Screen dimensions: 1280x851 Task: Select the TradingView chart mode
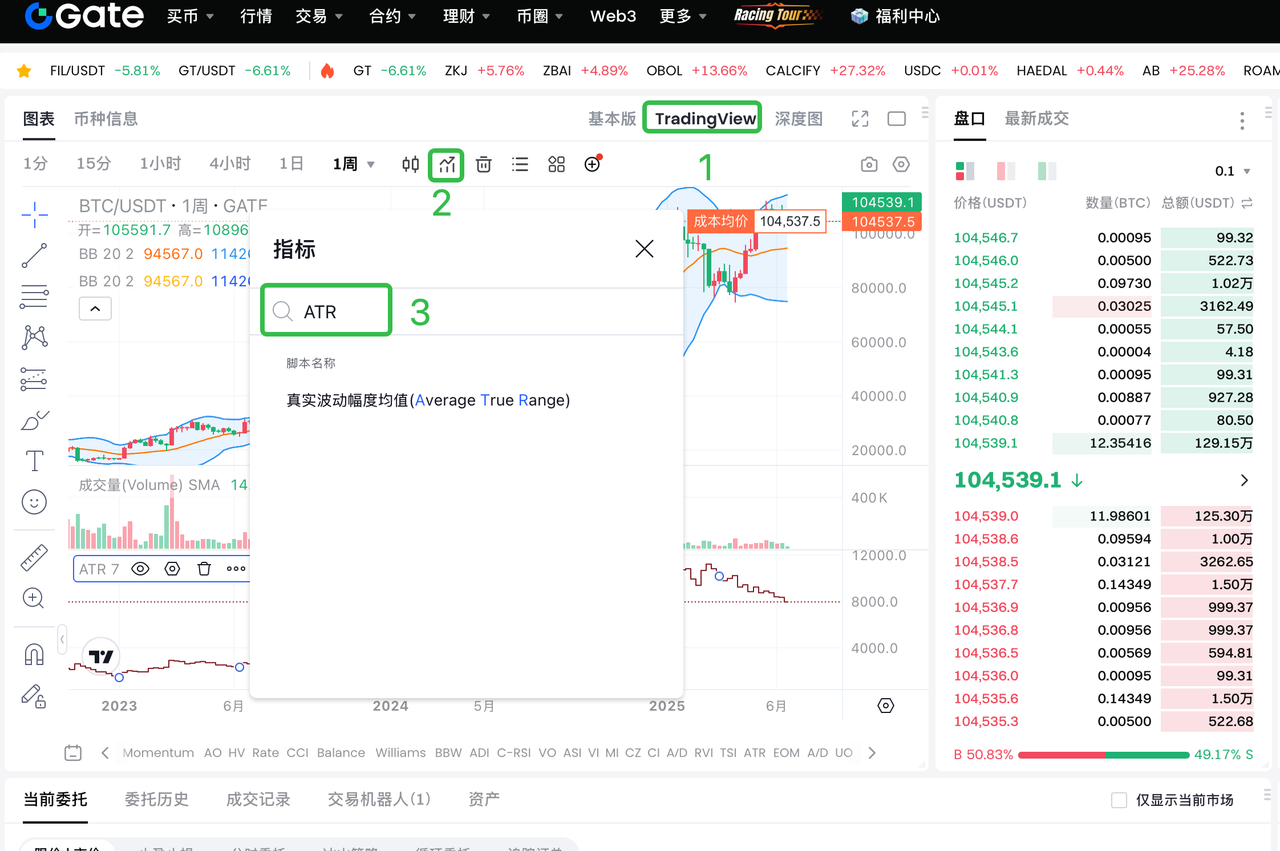tap(705, 119)
